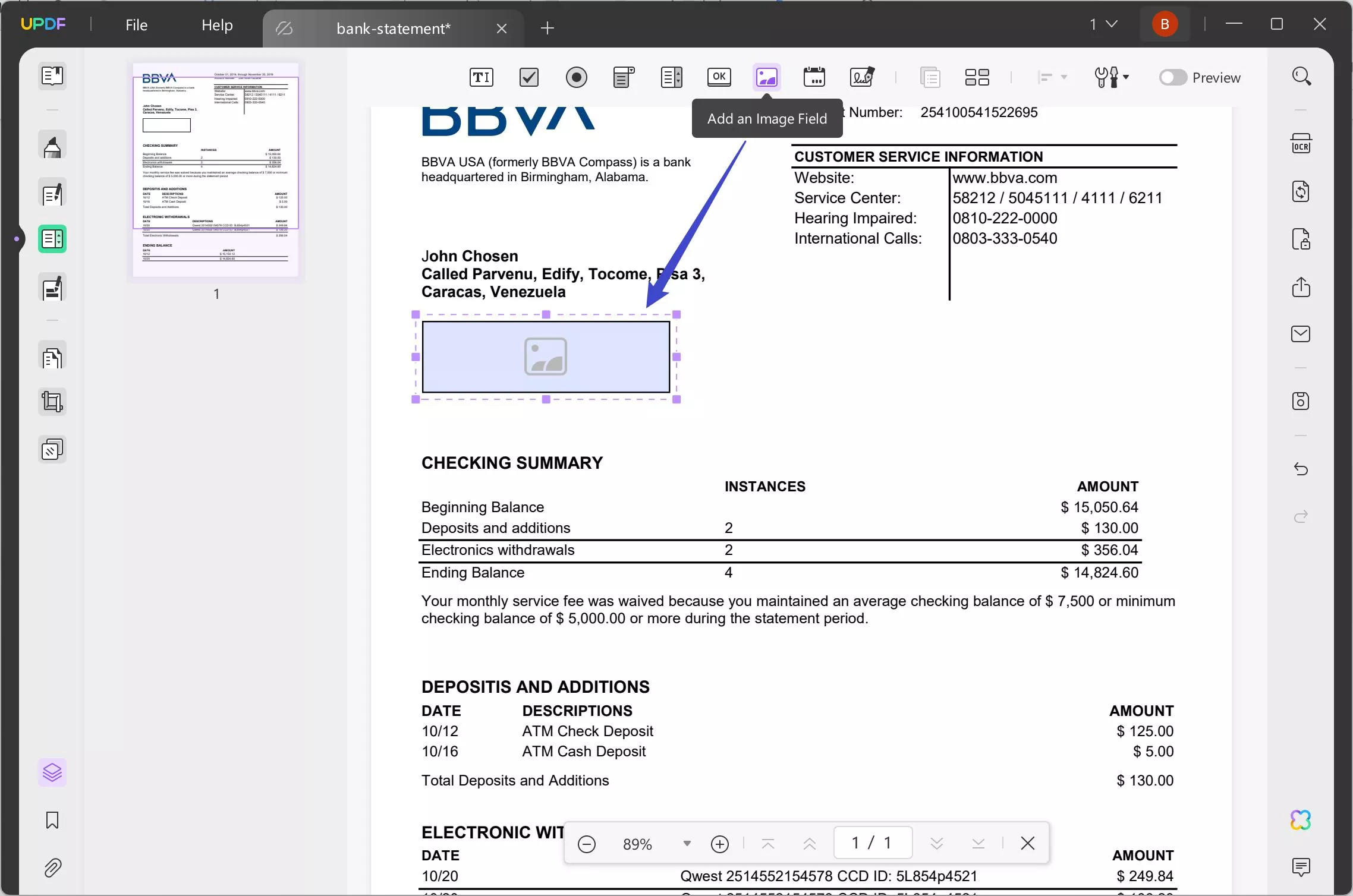Select the Text Field tool
Viewport: 1353px width, 896px height.
[x=481, y=77]
